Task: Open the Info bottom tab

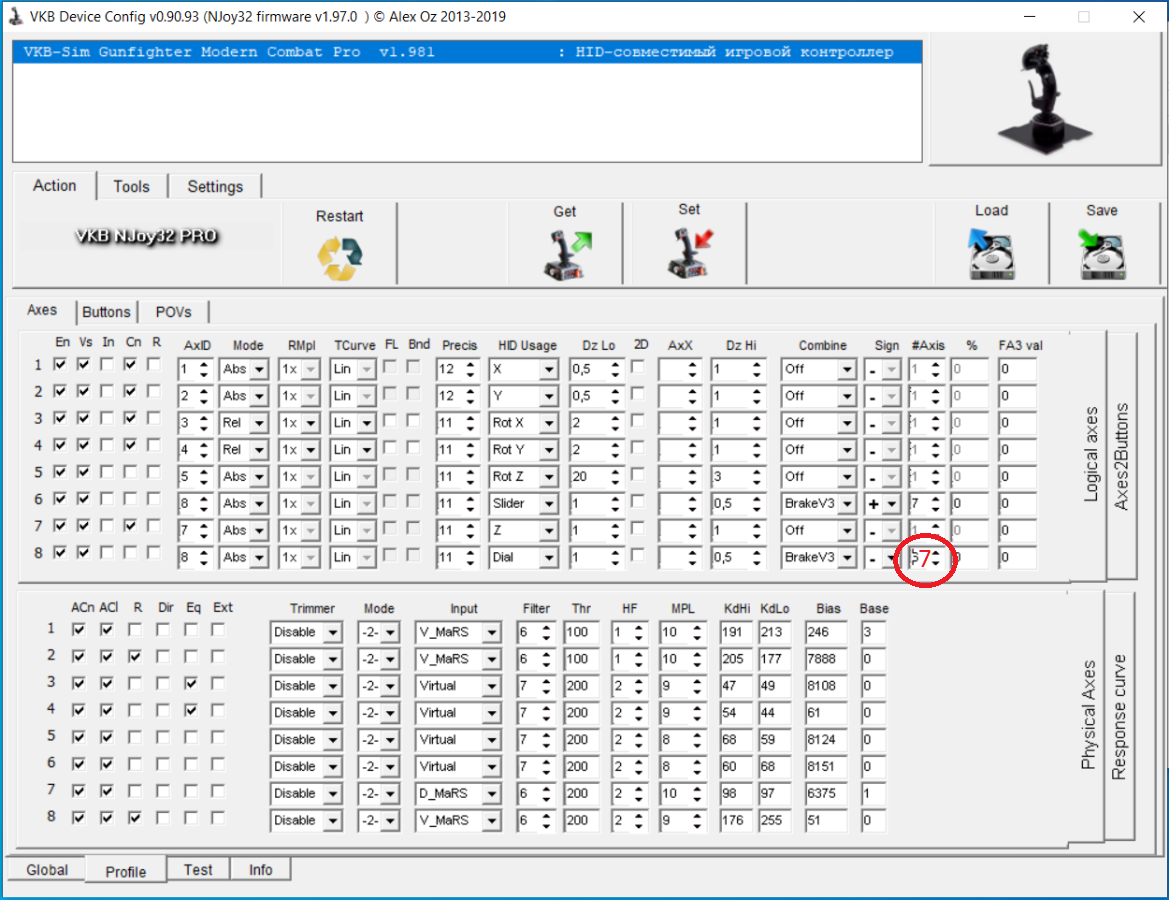Action: pos(260,870)
